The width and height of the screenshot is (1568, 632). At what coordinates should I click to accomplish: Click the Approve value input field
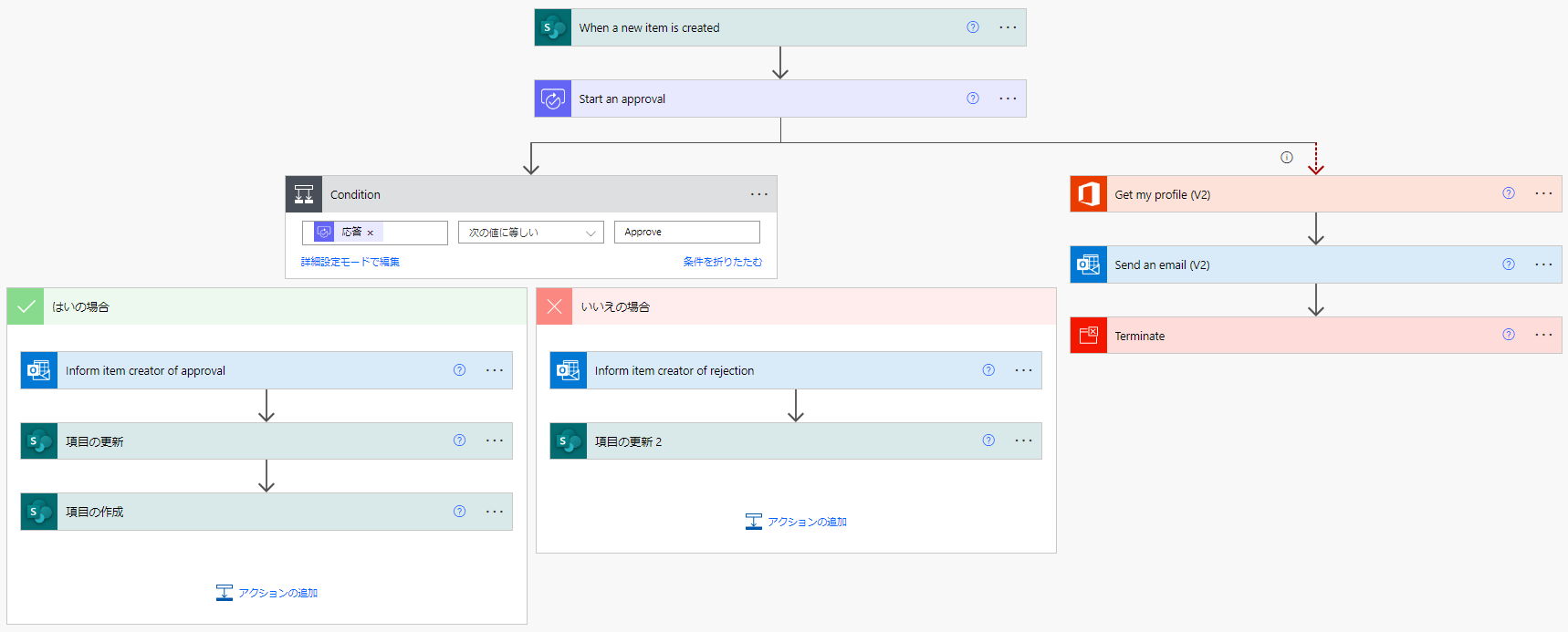[x=687, y=233]
